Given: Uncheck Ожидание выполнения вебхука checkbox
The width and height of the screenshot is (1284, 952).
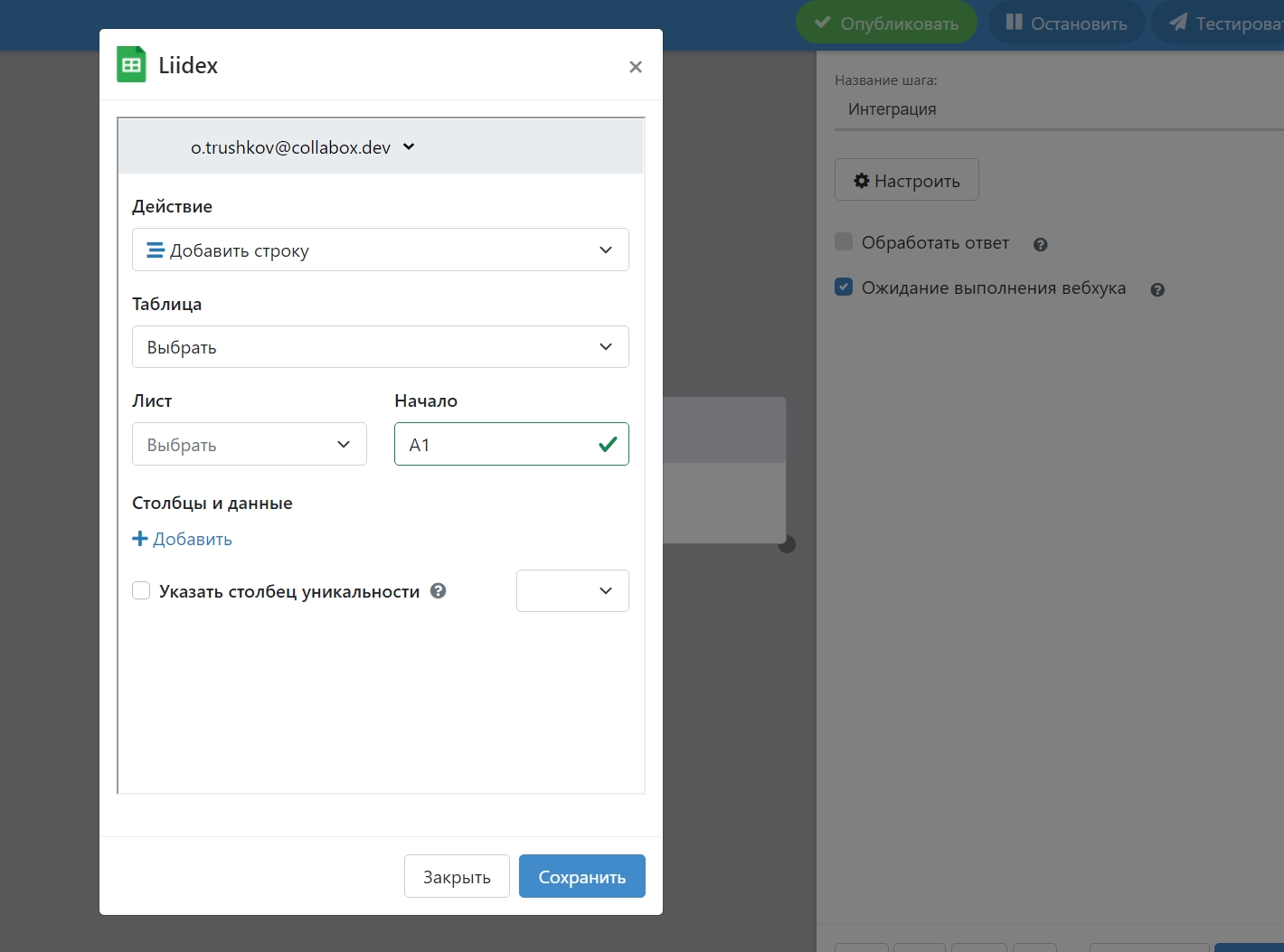Looking at the screenshot, I should pos(844,287).
